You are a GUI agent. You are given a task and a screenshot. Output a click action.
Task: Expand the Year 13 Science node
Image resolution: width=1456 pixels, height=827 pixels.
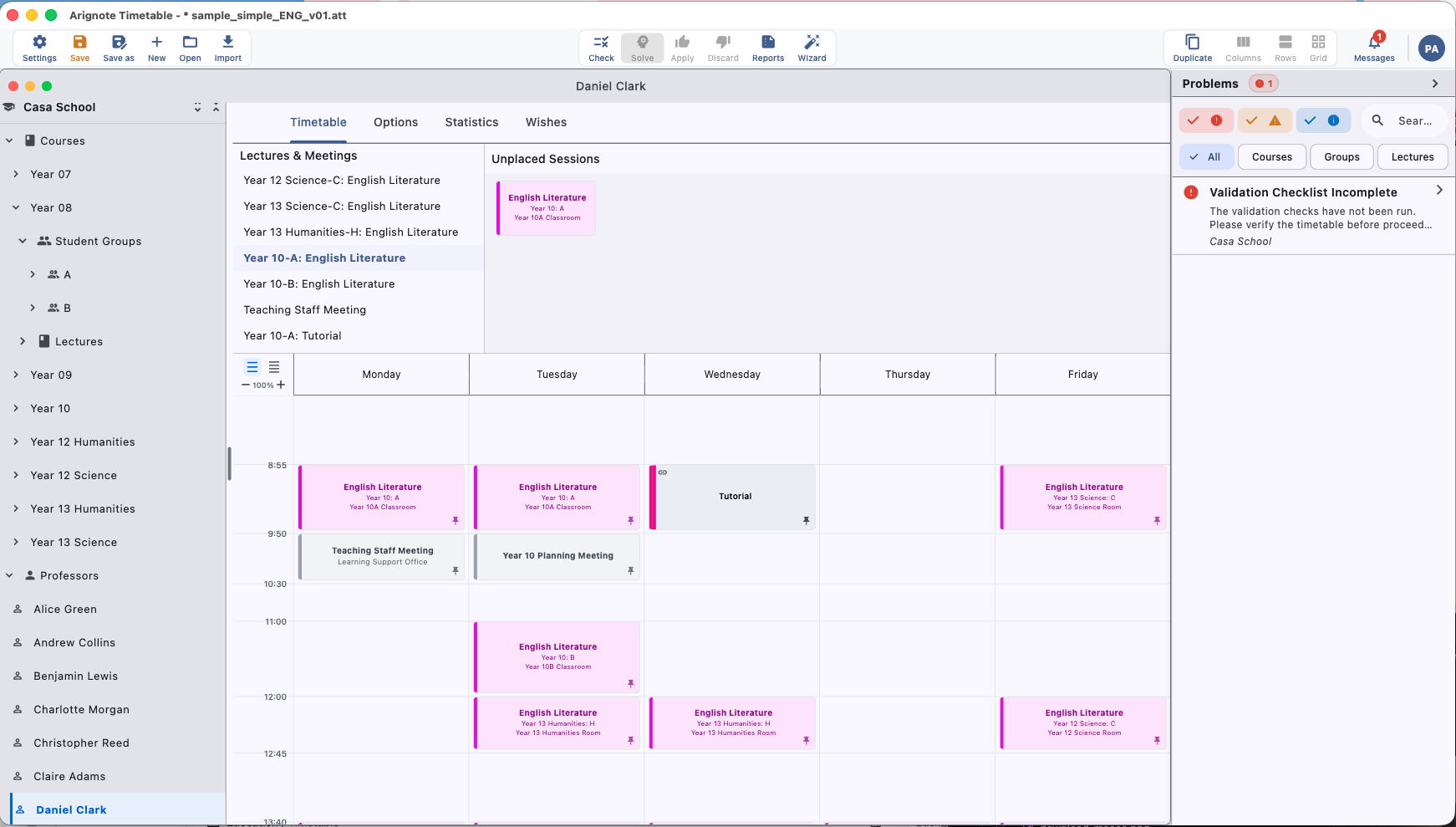[16, 542]
